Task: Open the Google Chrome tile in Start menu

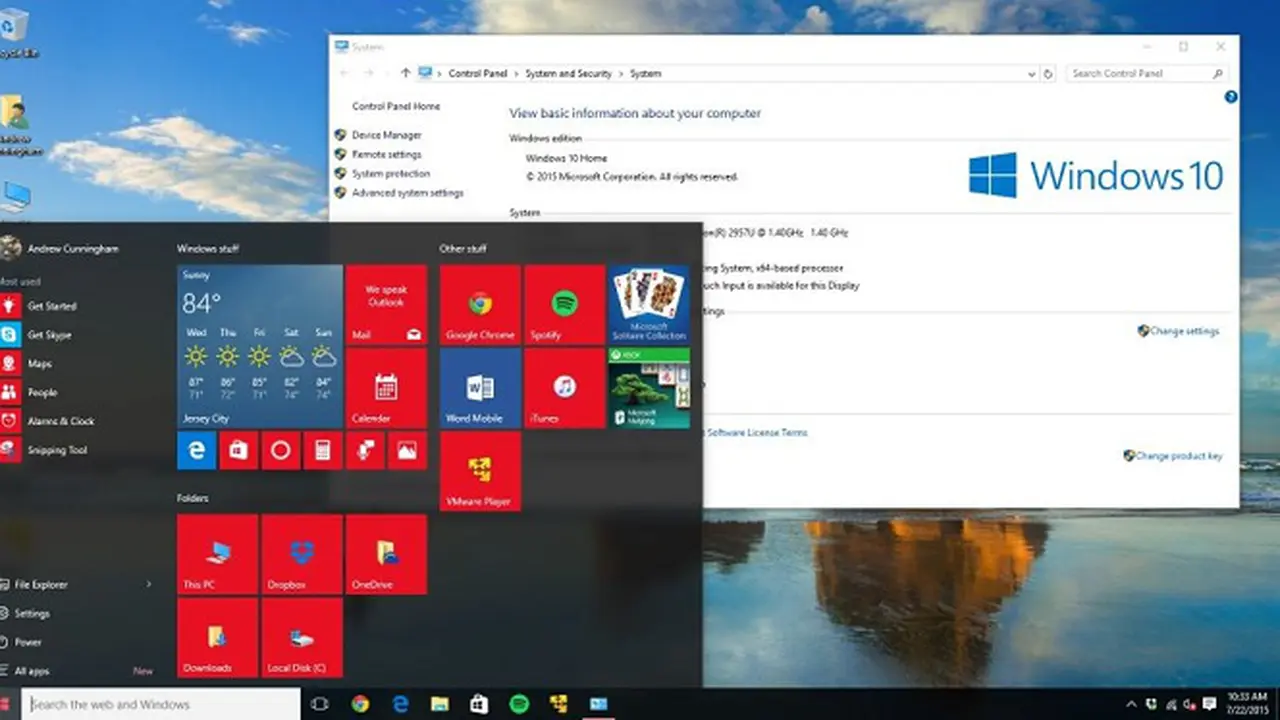Action: click(480, 304)
